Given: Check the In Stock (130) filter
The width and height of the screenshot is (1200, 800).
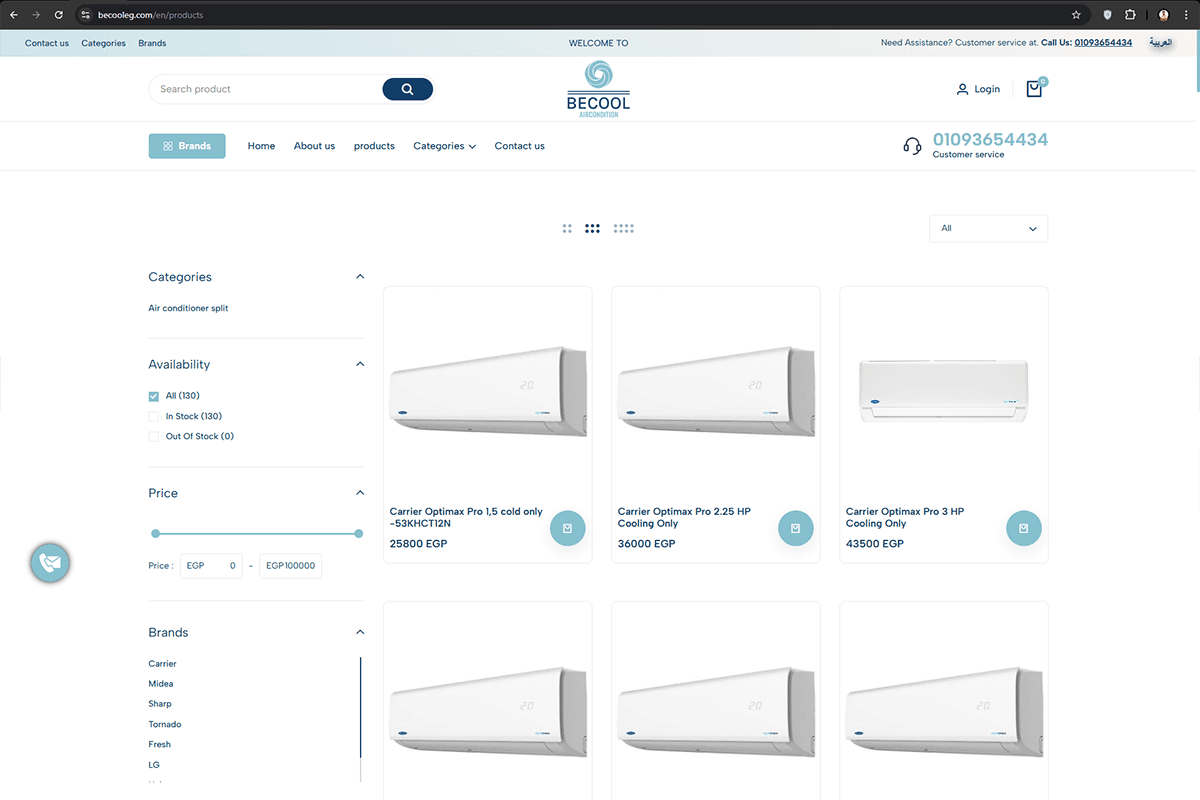Looking at the screenshot, I should pos(154,416).
